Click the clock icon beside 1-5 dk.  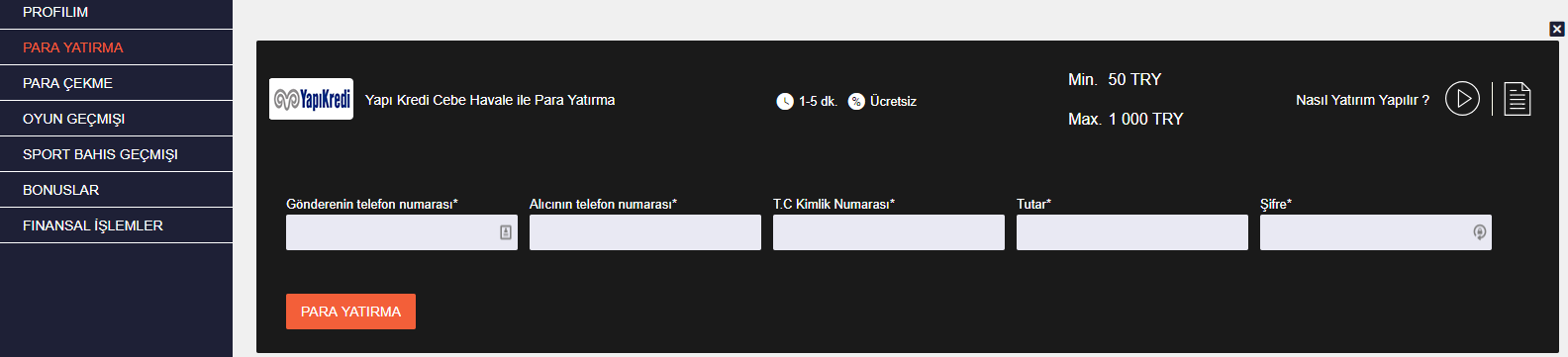[x=785, y=101]
